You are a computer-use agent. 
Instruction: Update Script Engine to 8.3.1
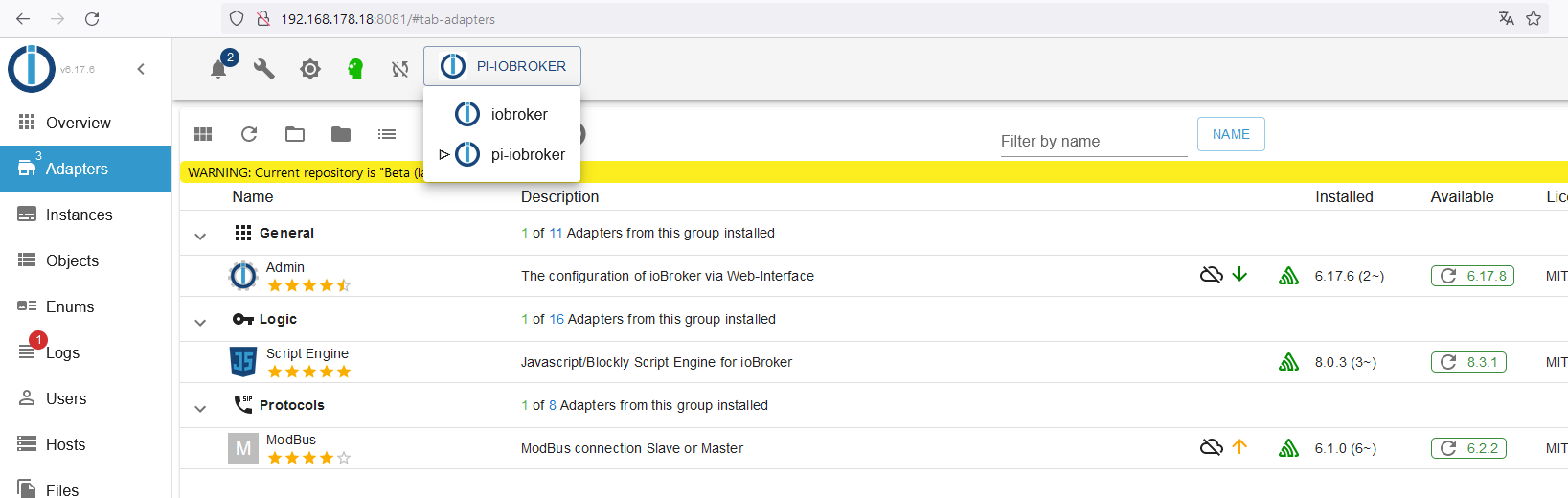click(x=1468, y=362)
